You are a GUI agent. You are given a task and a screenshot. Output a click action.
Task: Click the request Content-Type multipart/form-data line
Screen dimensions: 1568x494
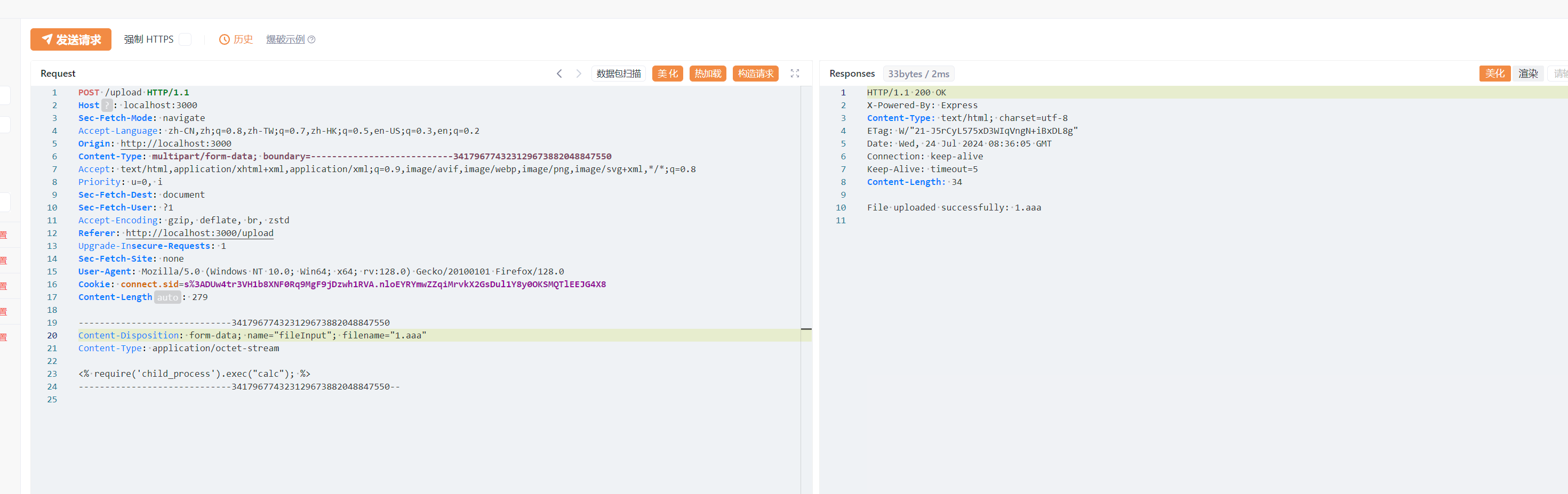click(345, 156)
